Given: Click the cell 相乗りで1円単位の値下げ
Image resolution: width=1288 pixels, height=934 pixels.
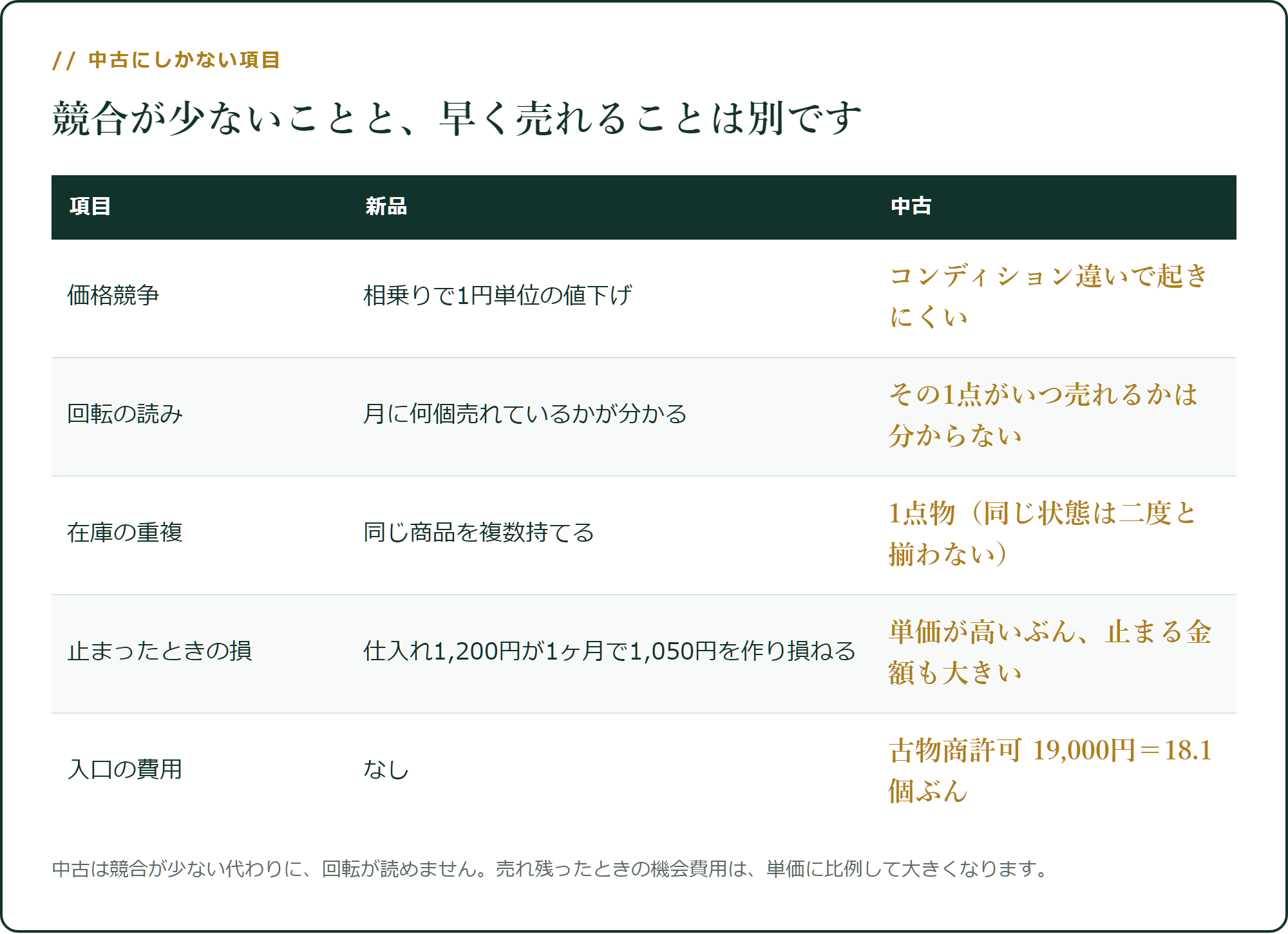Looking at the screenshot, I should coord(498,296).
